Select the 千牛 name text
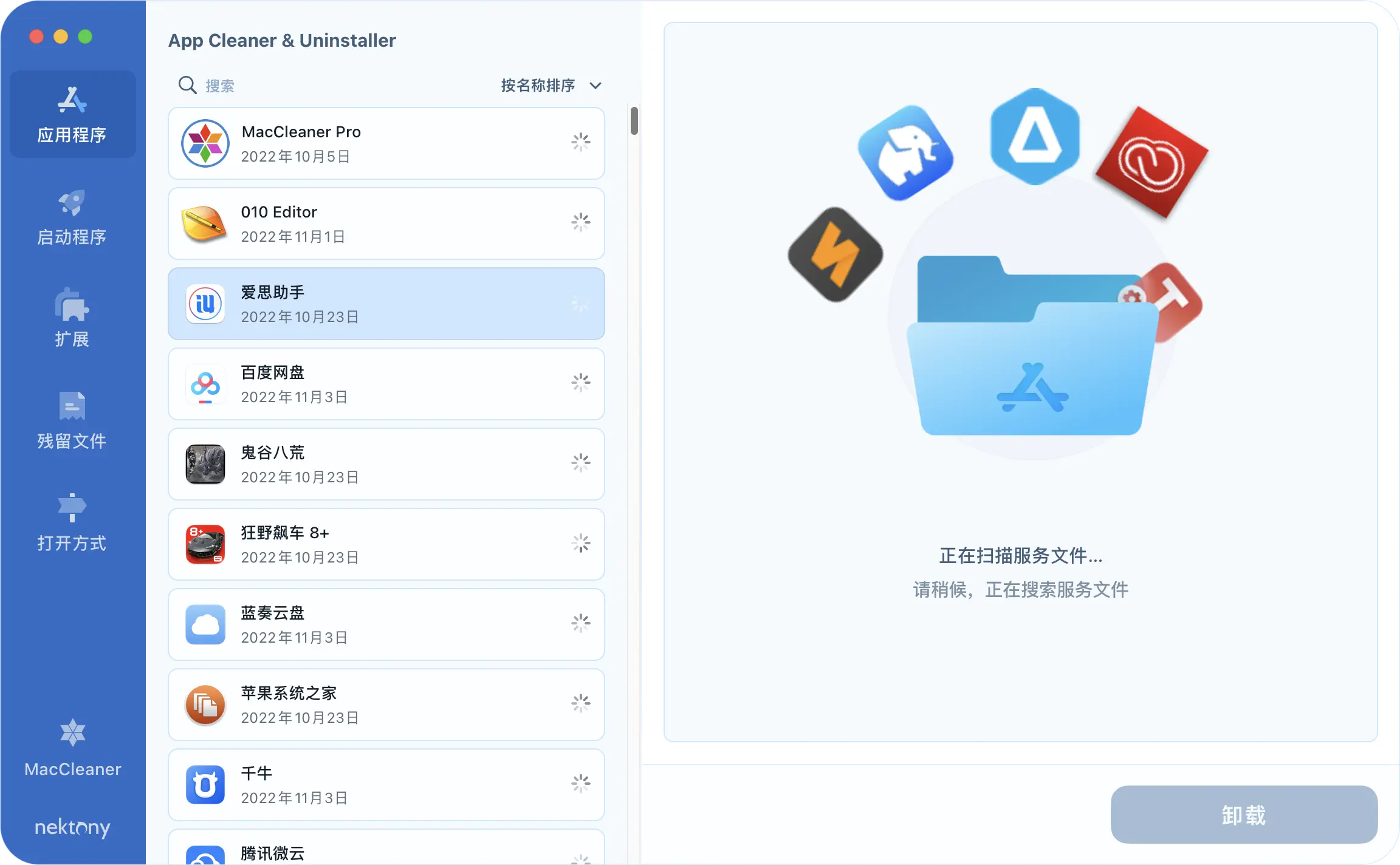 tap(256, 773)
